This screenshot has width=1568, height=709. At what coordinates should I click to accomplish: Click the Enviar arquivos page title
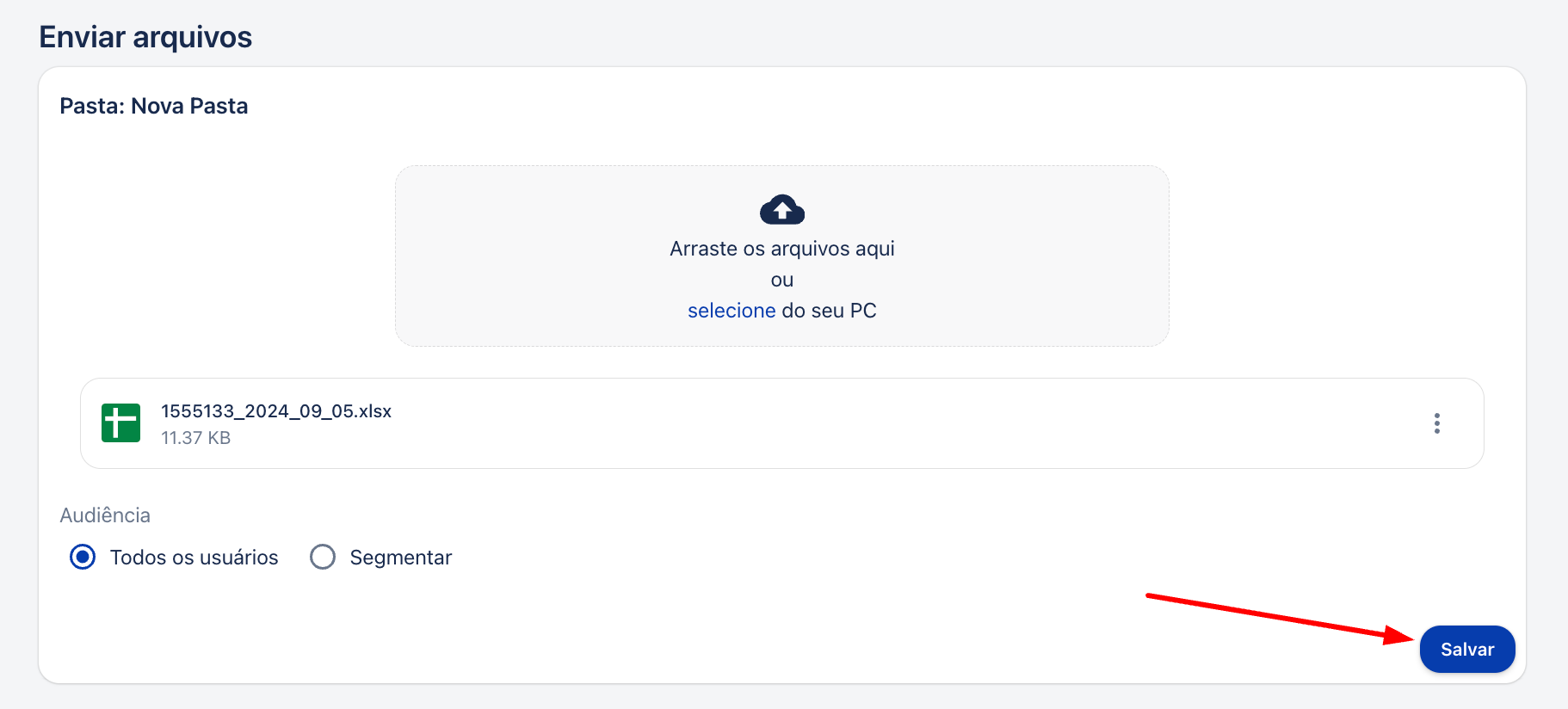[145, 37]
